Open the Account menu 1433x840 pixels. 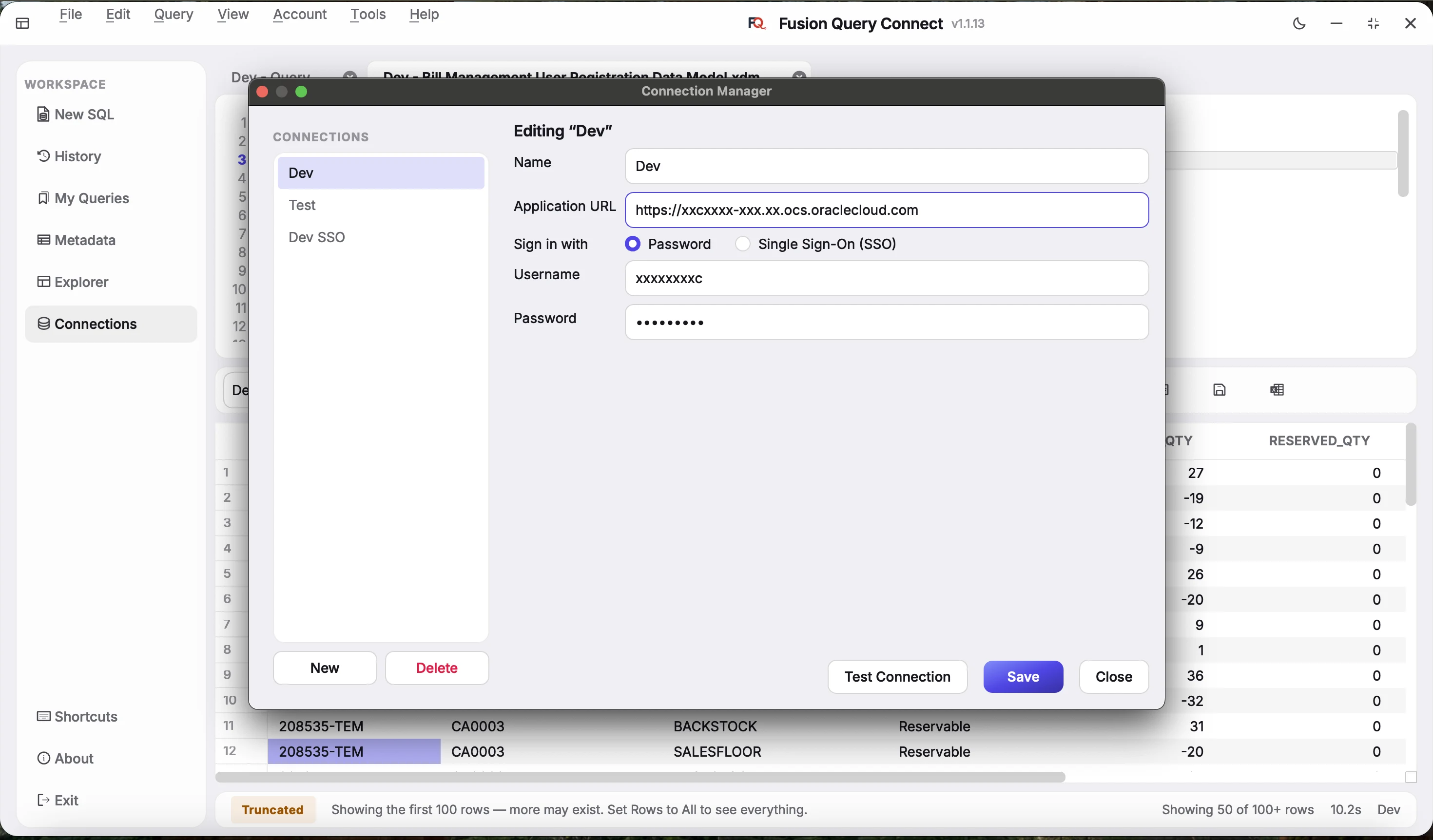pyautogui.click(x=300, y=15)
